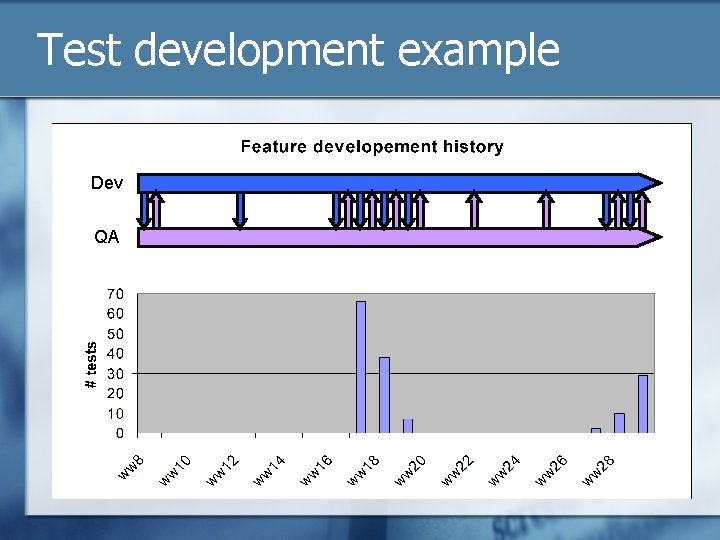Click the lone purple up arrow near ww25
Viewport: 720px width, 540px height.
click(x=546, y=210)
